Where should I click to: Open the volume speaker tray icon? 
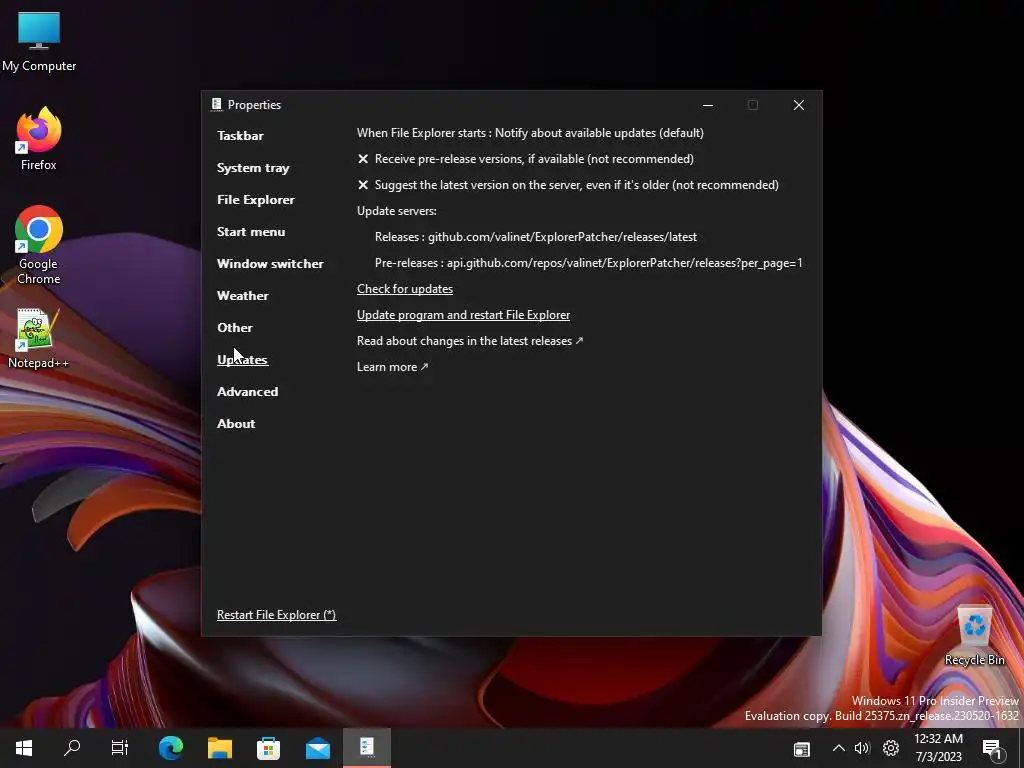click(862, 748)
